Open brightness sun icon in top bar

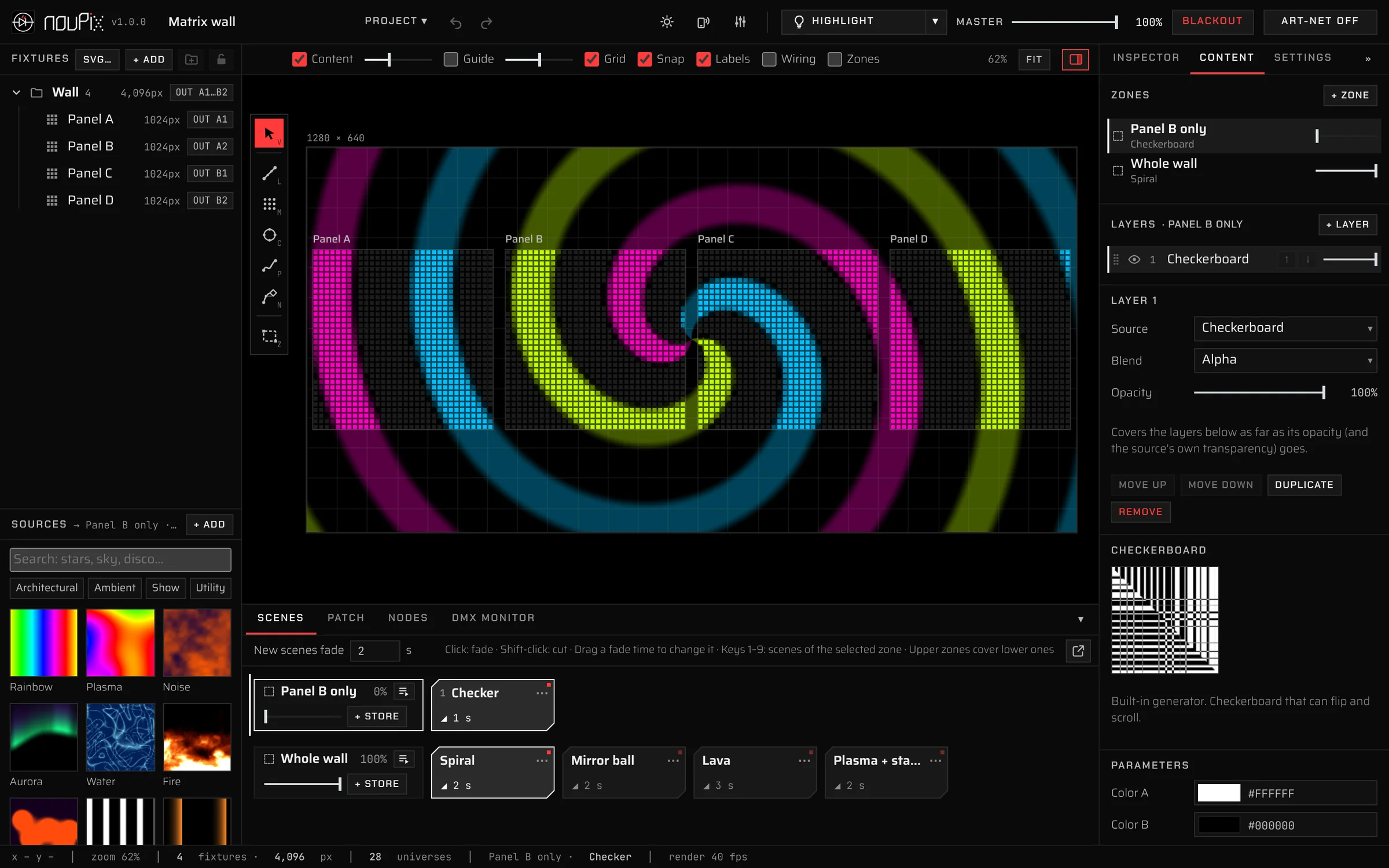point(667,22)
